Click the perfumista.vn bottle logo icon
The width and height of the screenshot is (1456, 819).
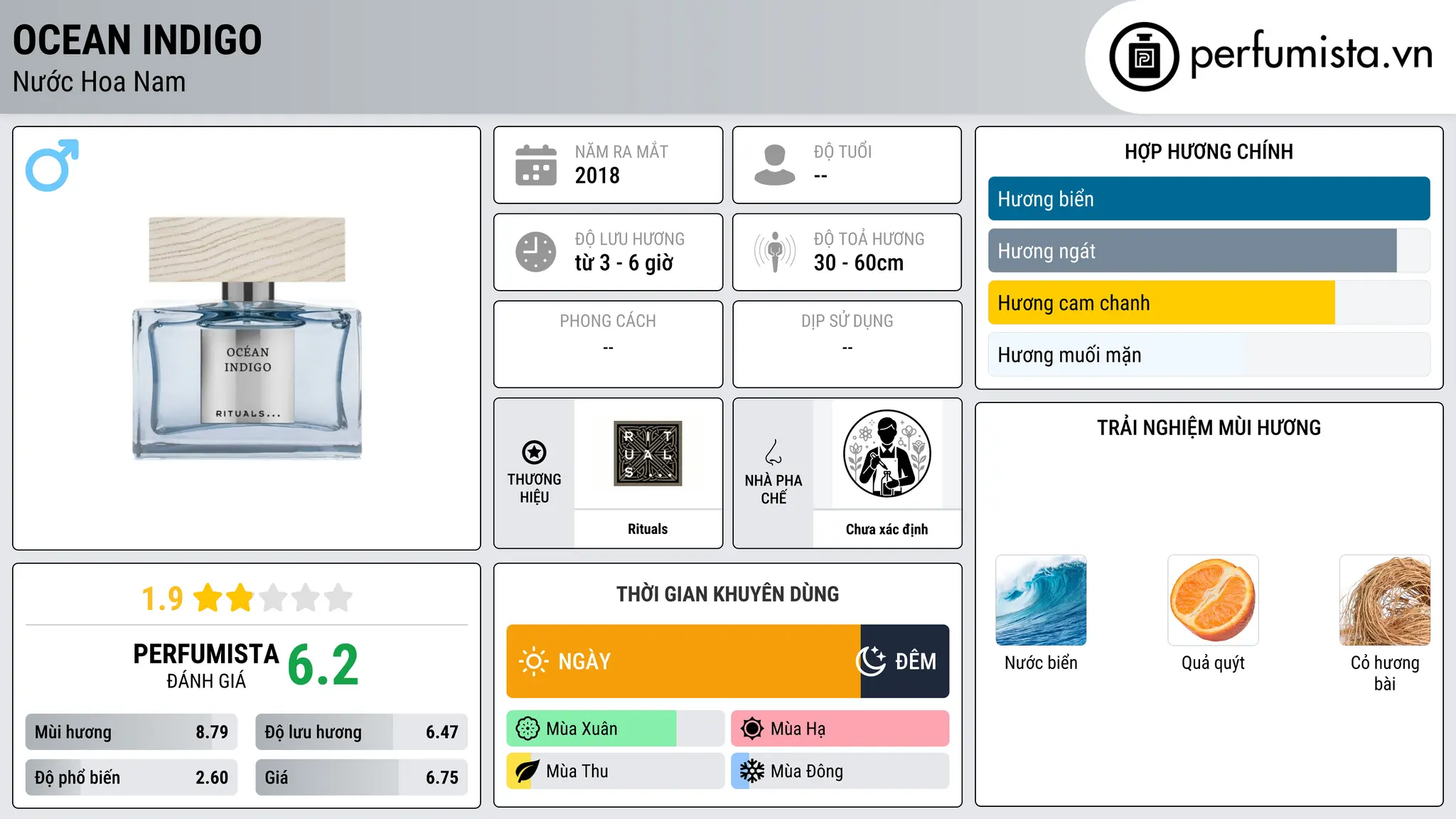pyautogui.click(x=1144, y=57)
